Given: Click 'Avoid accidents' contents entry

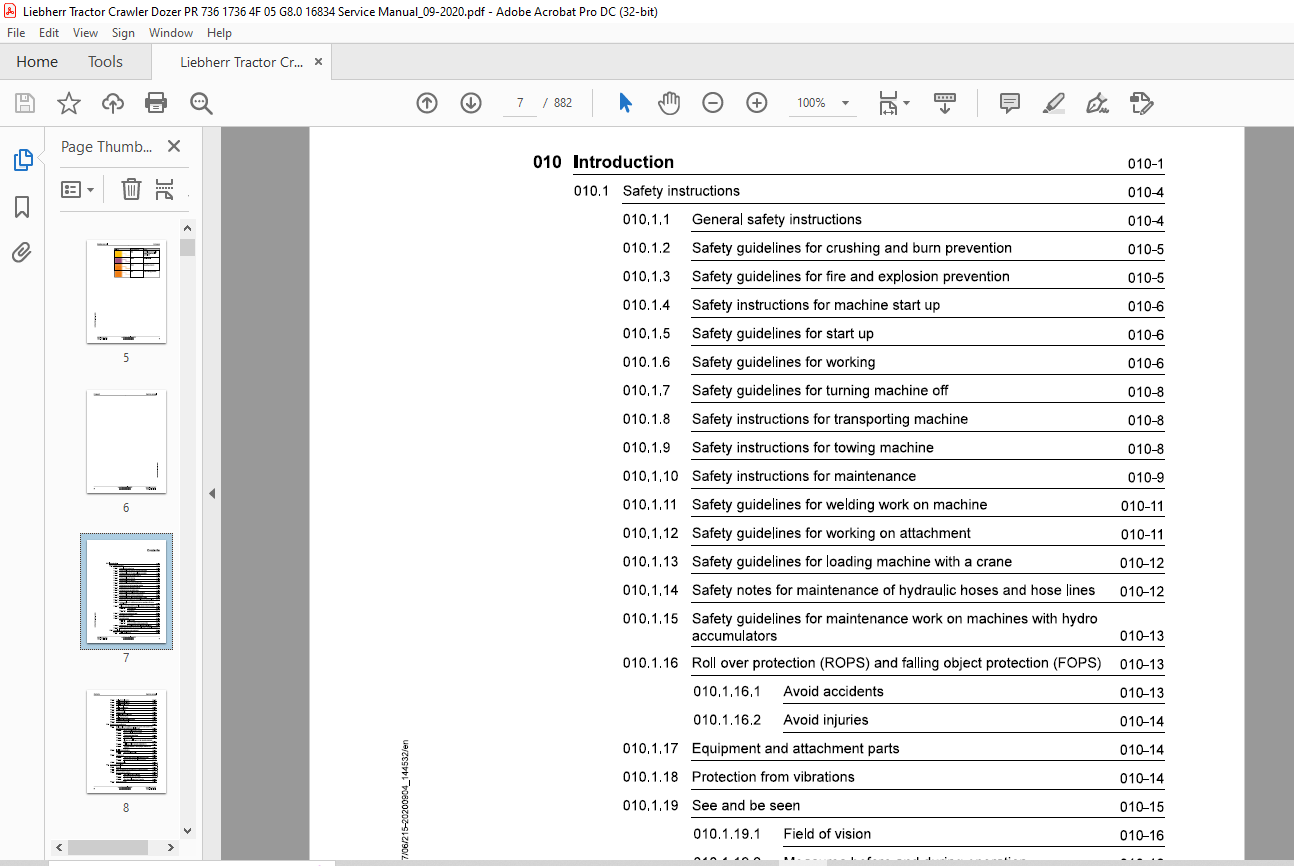Looking at the screenshot, I should (833, 691).
